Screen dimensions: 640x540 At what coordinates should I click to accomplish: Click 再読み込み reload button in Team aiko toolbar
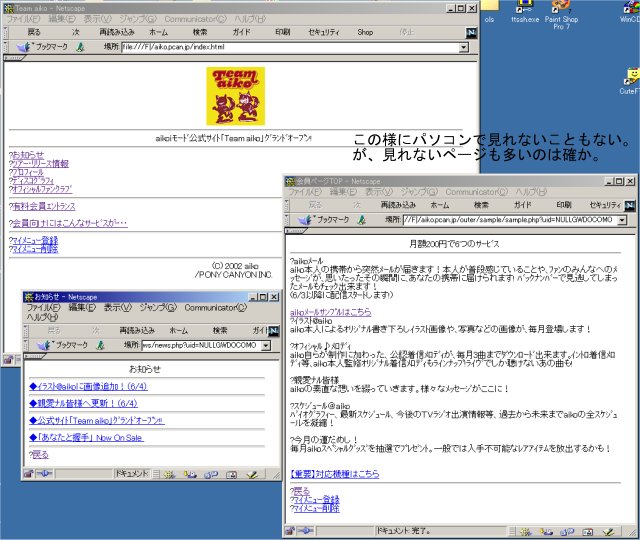[117, 32]
